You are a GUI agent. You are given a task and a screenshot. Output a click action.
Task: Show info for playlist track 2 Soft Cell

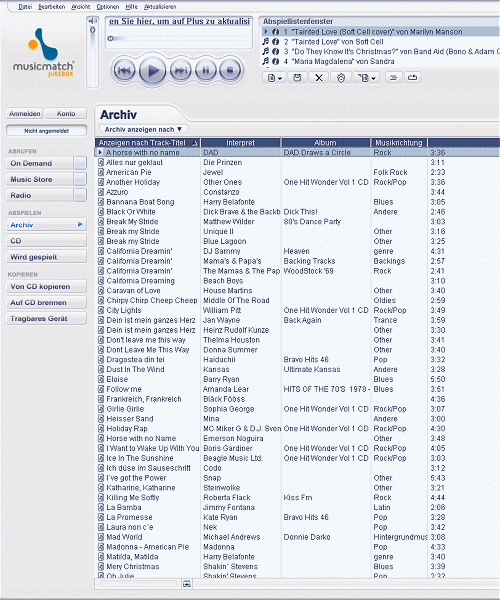275,42
